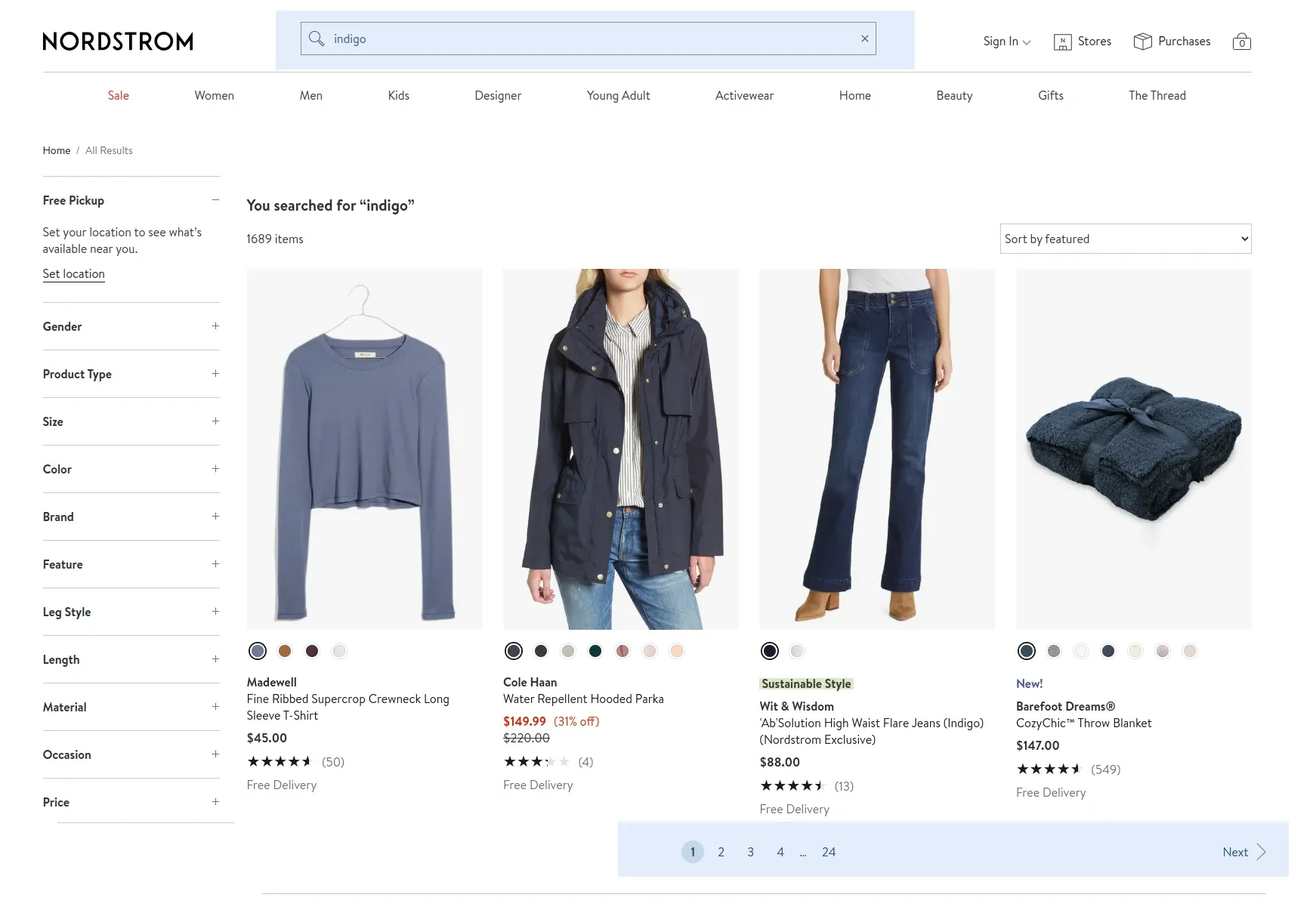Select the Sale menu item
Image resolution: width=1316 pixels, height=913 pixels.
pyautogui.click(x=118, y=95)
